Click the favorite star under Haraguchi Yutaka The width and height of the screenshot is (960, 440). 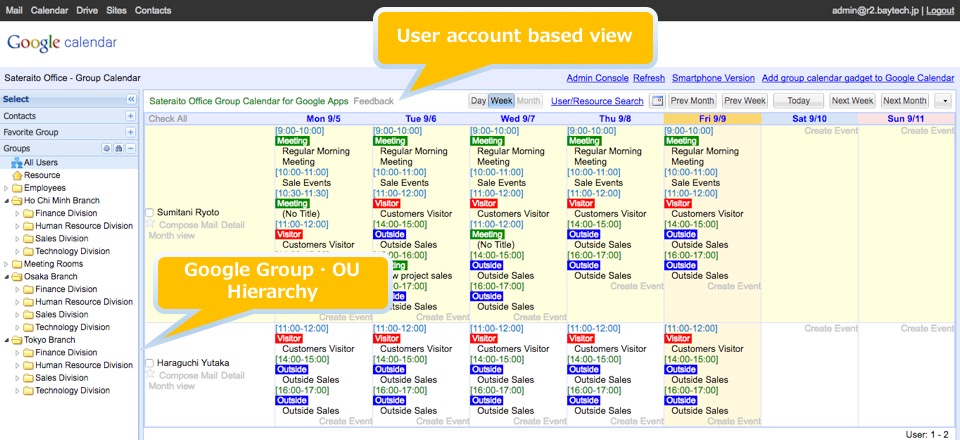[x=150, y=373]
